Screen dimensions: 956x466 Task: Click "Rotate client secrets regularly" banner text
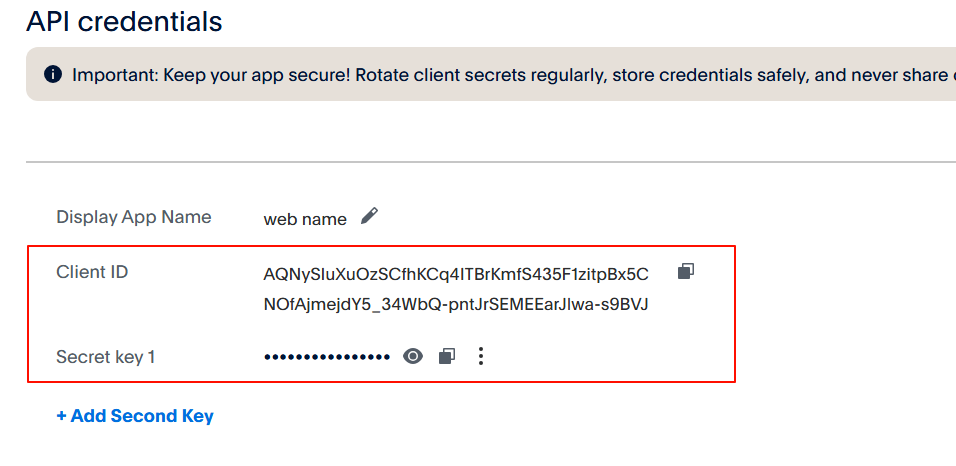[x=481, y=75]
